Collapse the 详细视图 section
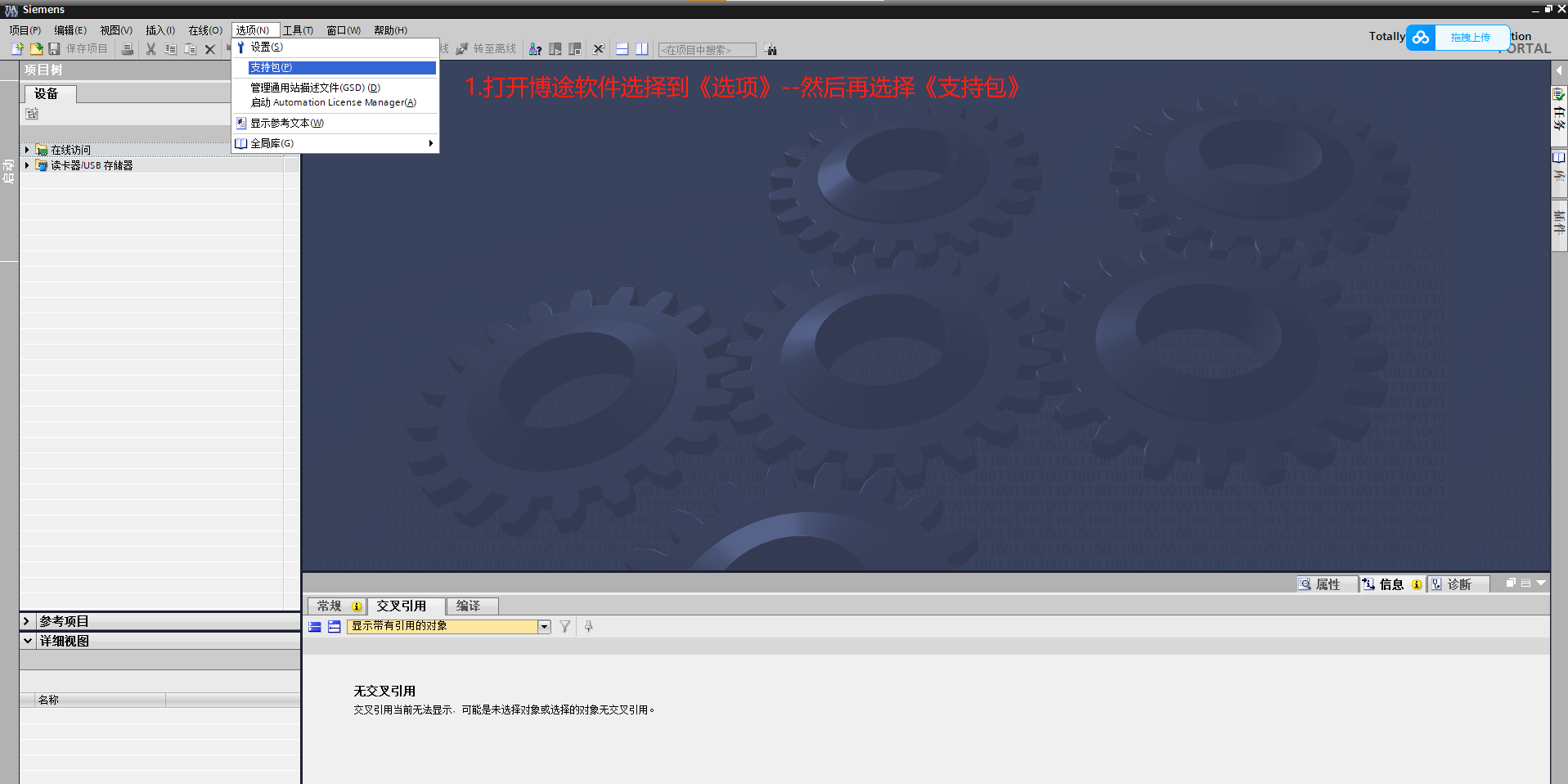This screenshot has width=1568, height=784. click(27, 641)
